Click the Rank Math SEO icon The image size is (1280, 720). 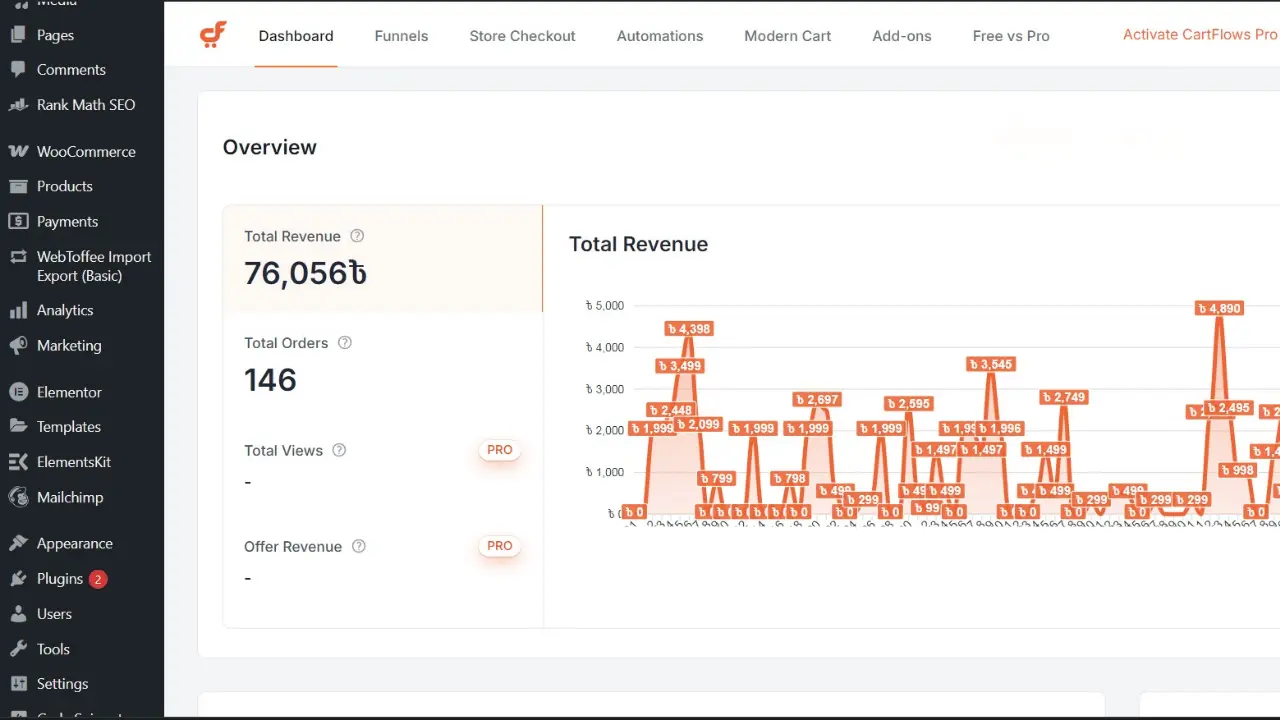coord(18,105)
